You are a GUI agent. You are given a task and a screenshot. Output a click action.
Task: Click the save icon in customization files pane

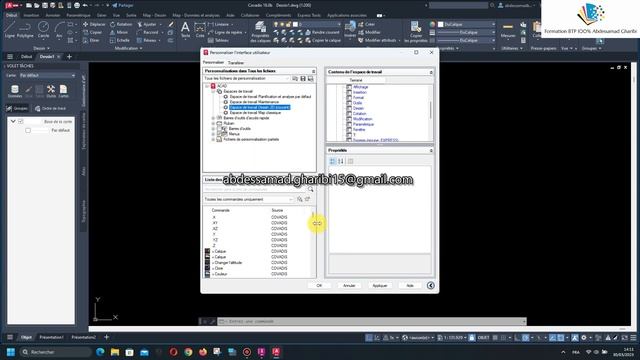tap(303, 78)
